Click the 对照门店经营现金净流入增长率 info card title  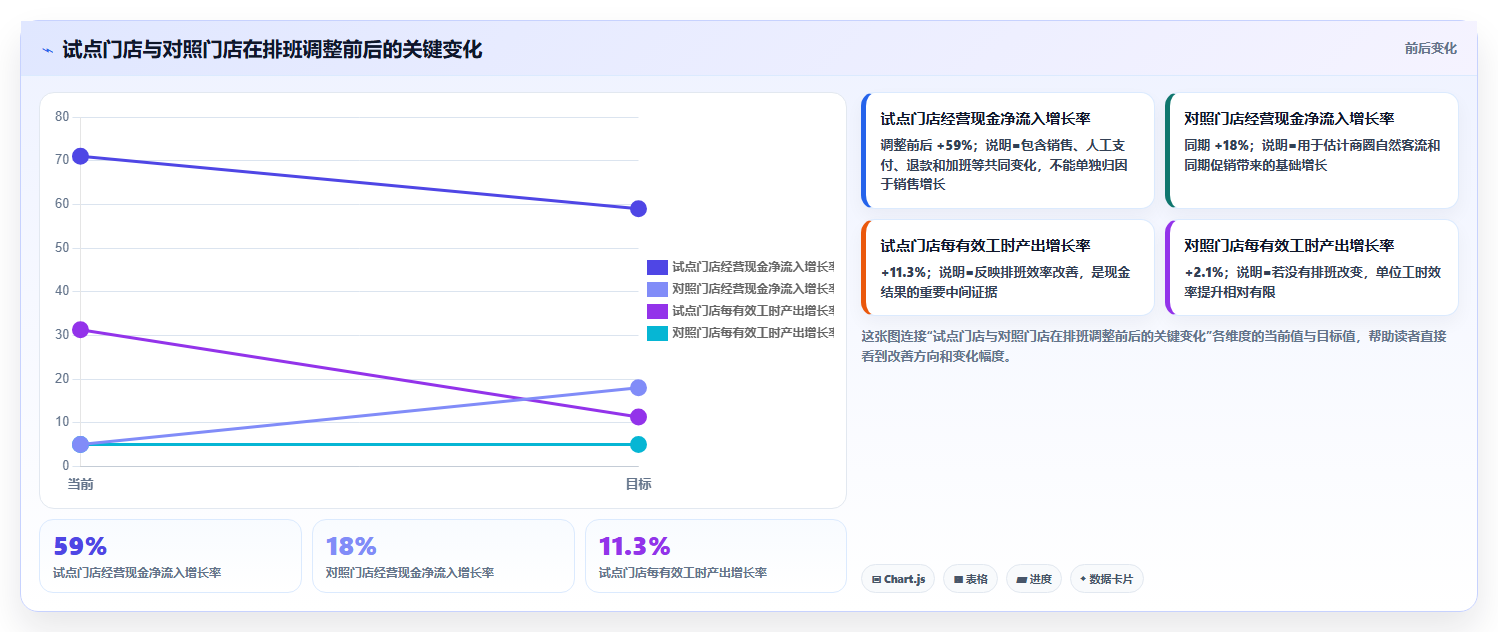(1289, 119)
